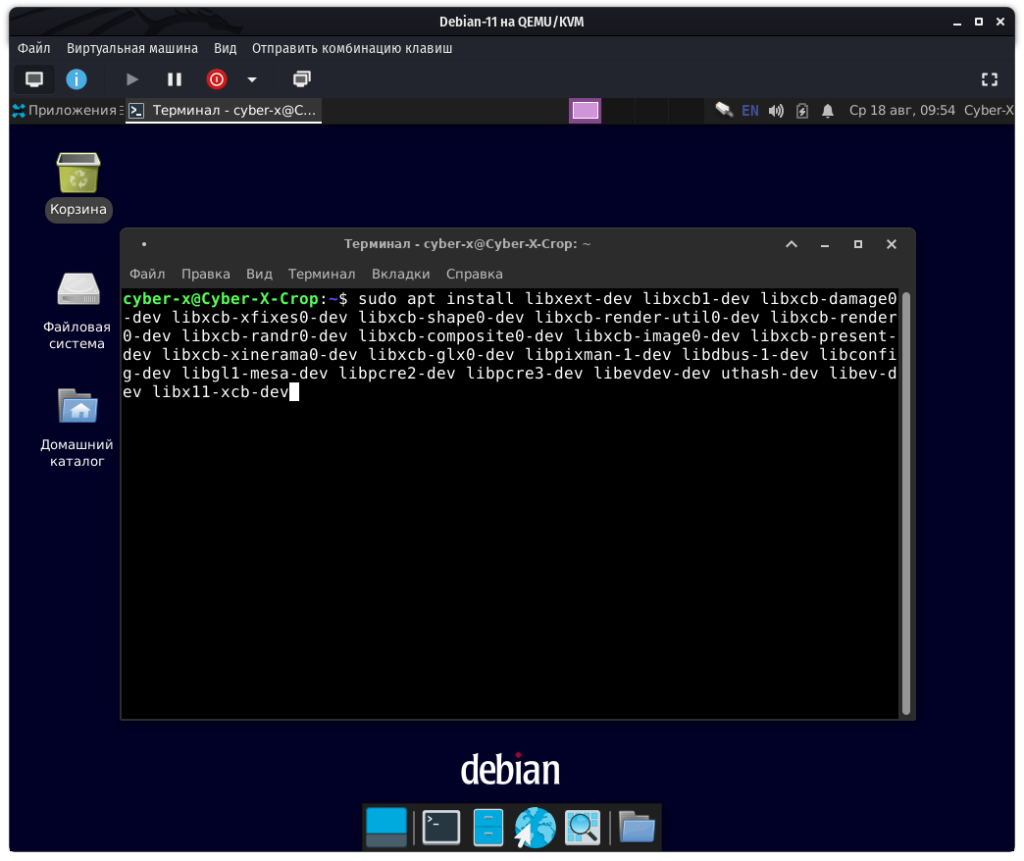Switch keyboard layout via EN indicator
Screen dimensions: 1024x861
(750, 111)
